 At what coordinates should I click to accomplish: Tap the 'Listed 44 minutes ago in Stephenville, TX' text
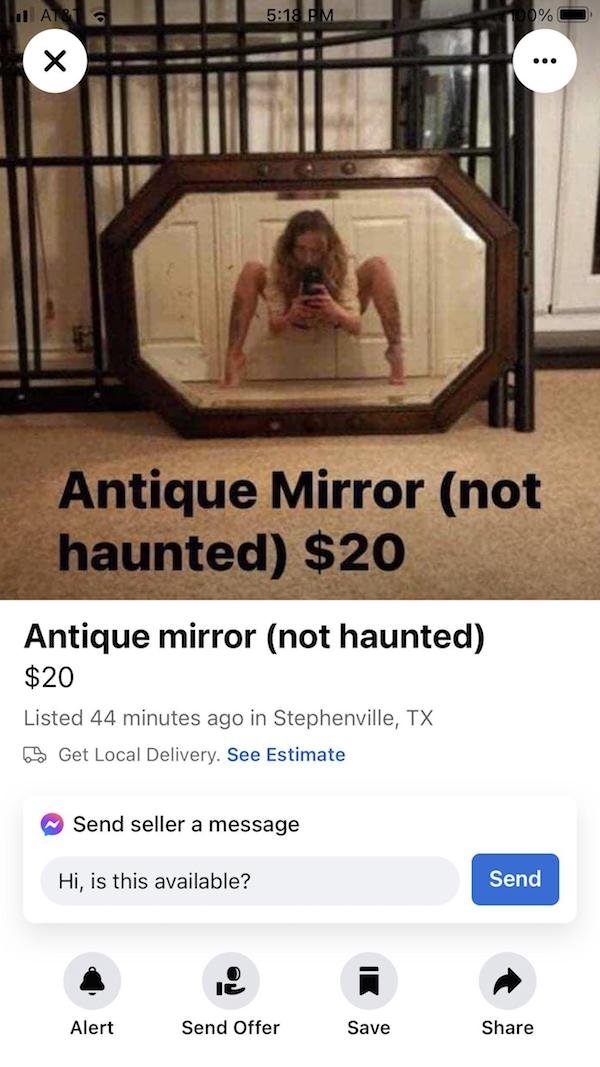coord(229,718)
